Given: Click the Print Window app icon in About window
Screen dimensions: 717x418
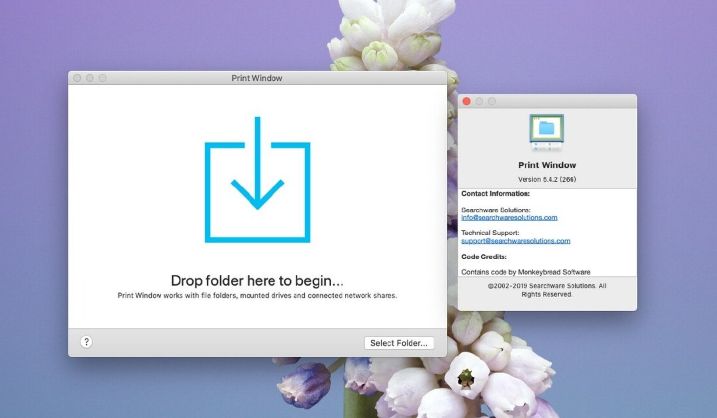Looking at the screenshot, I should pyautogui.click(x=547, y=133).
